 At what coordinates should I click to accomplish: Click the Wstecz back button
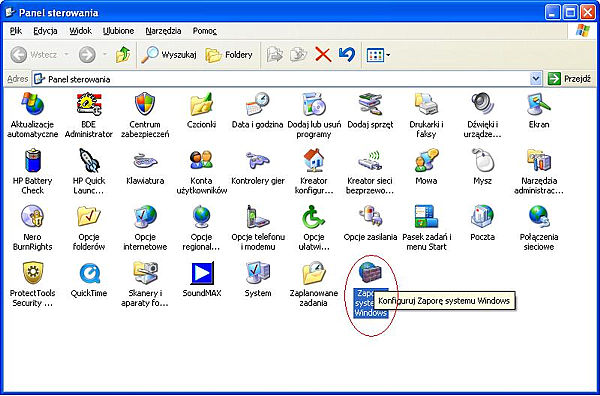pyautogui.click(x=34, y=55)
